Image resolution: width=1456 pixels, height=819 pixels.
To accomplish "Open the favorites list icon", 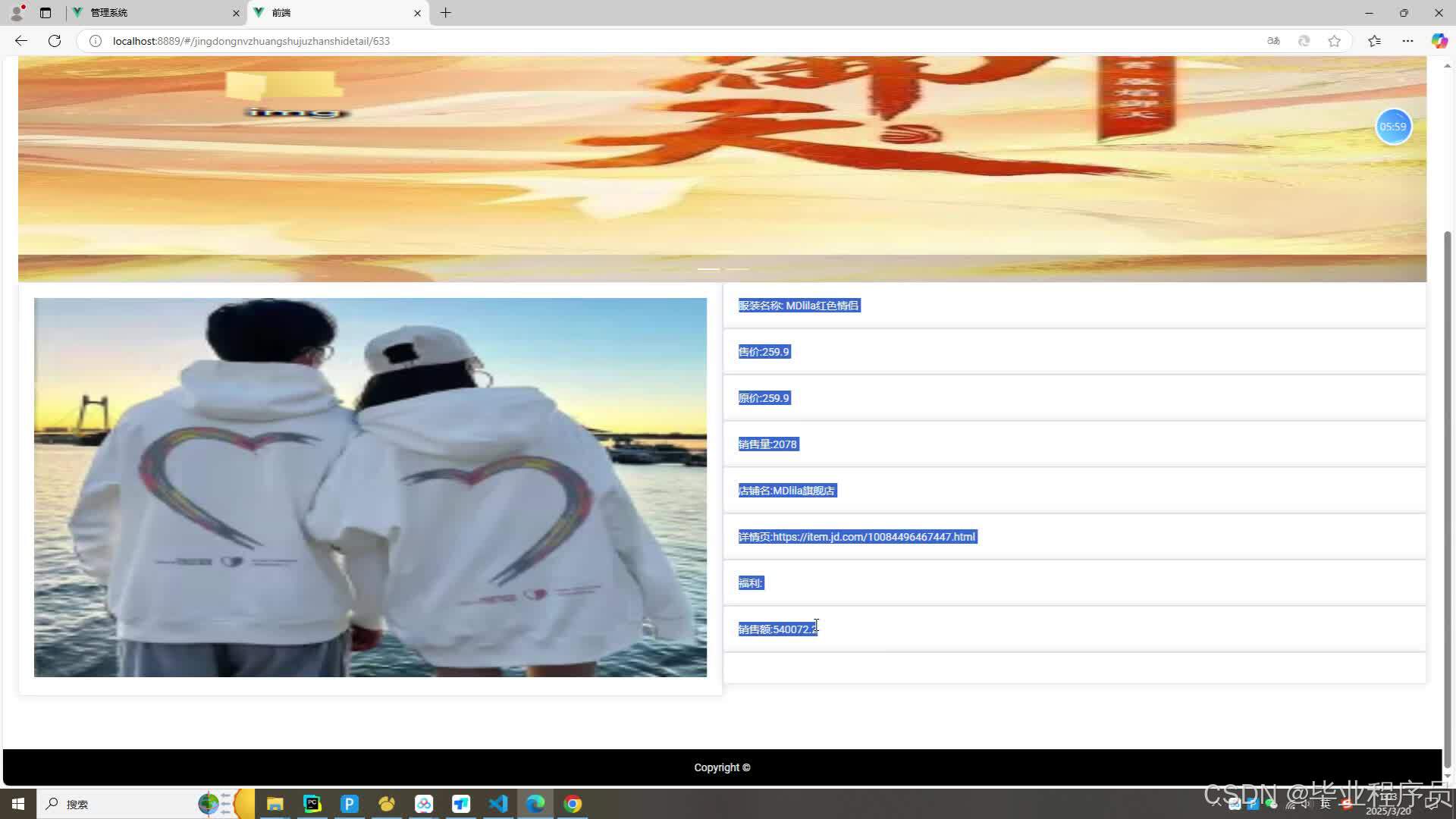I will click(x=1374, y=41).
